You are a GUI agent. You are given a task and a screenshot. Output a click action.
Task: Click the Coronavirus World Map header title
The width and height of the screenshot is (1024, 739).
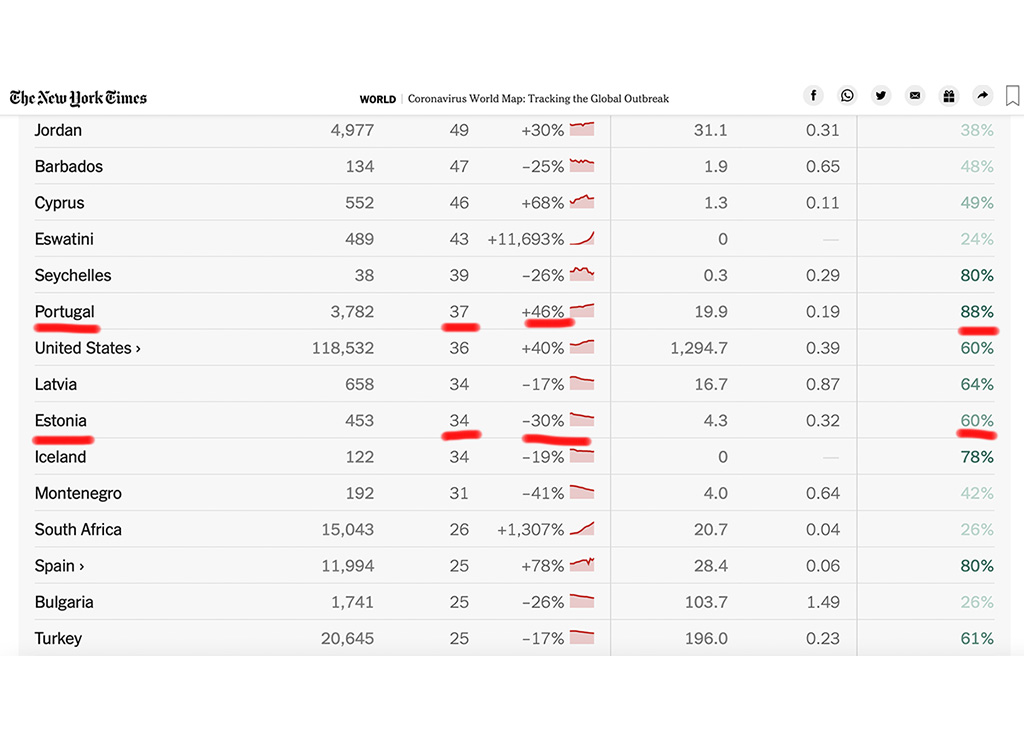coord(538,99)
